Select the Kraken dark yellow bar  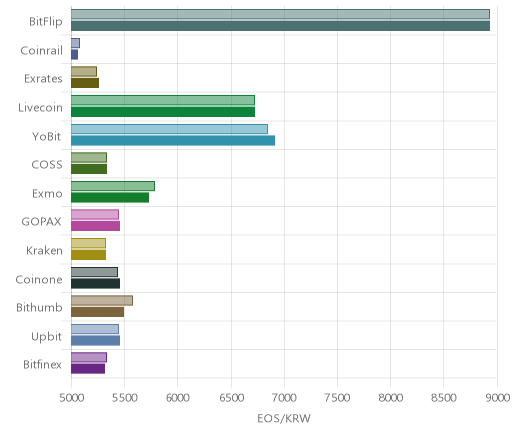pyautogui.click(x=88, y=255)
